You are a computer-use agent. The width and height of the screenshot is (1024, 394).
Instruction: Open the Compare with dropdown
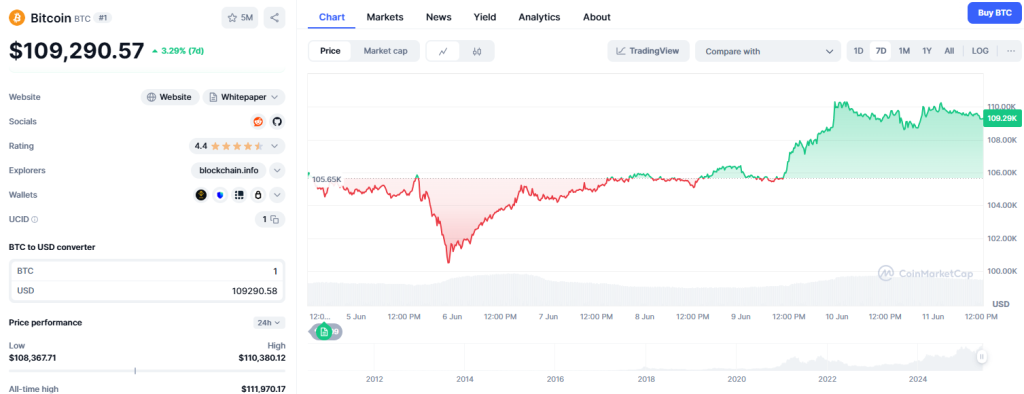[x=768, y=51]
